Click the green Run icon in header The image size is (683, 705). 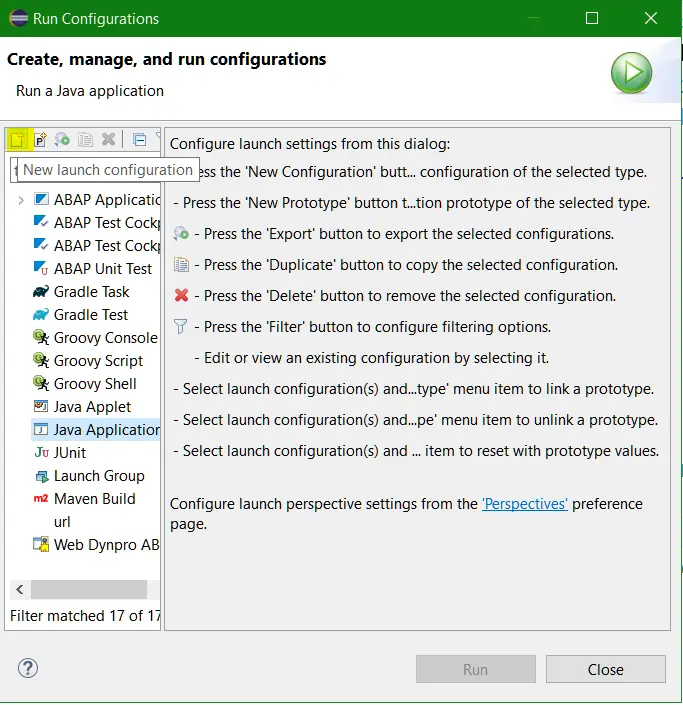tap(631, 74)
